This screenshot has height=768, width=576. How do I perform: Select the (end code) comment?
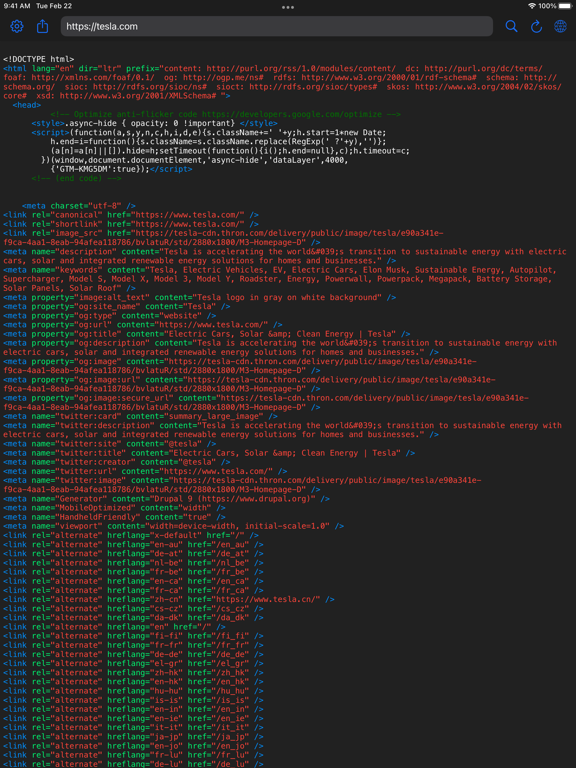pos(76,178)
